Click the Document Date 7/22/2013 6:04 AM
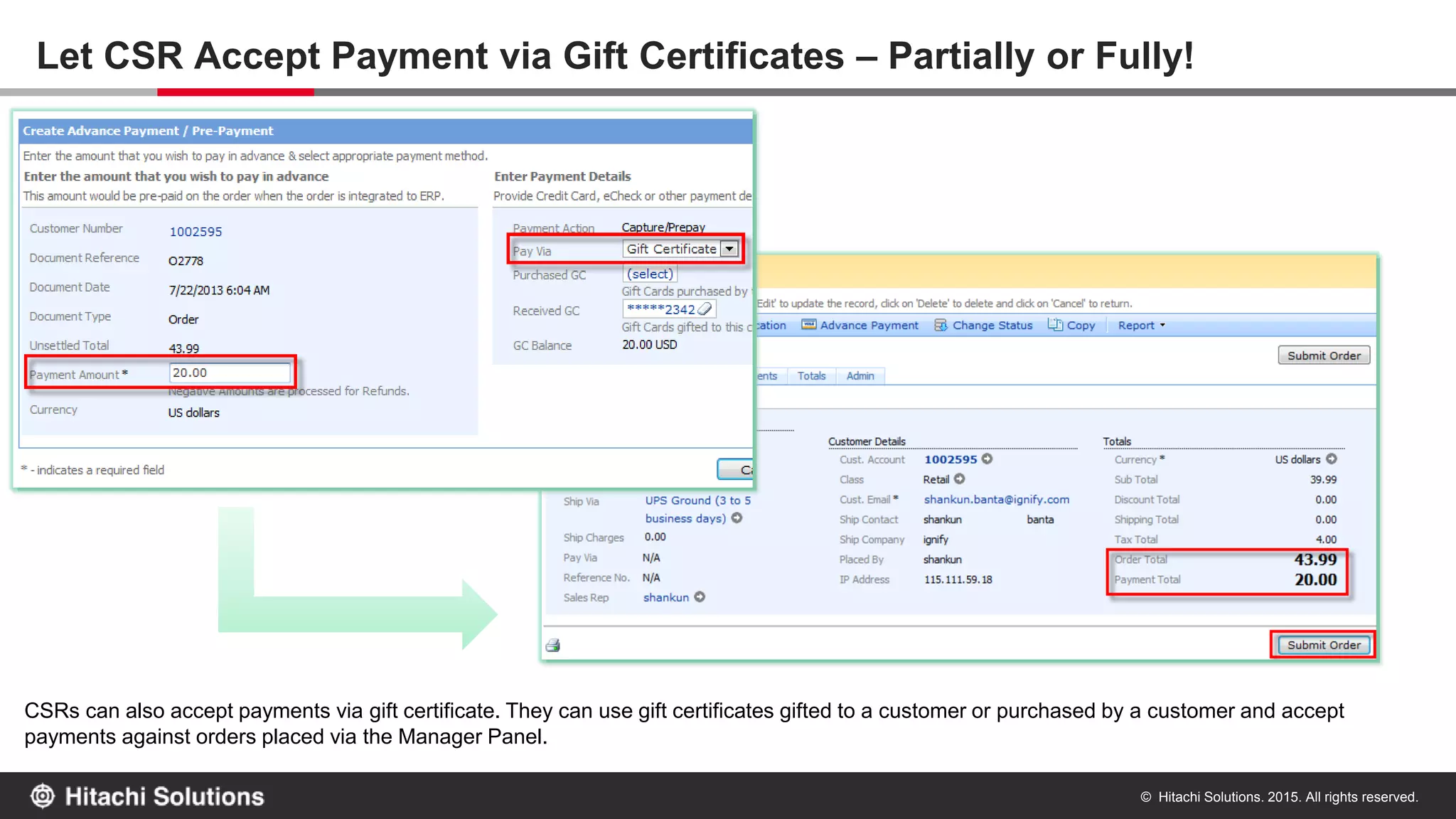 (219, 290)
